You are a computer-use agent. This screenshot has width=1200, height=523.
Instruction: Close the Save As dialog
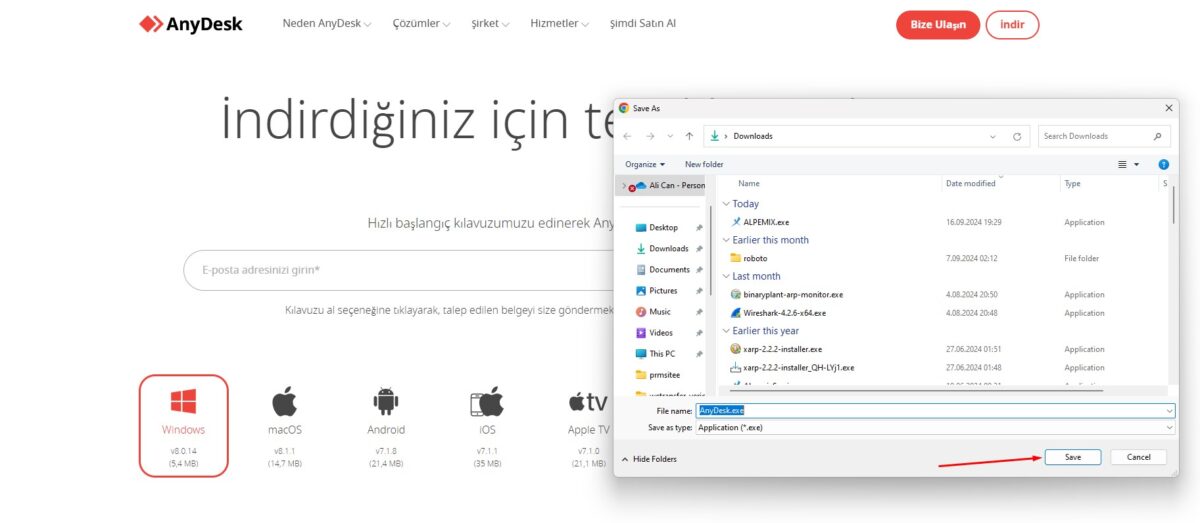pyautogui.click(x=1169, y=108)
